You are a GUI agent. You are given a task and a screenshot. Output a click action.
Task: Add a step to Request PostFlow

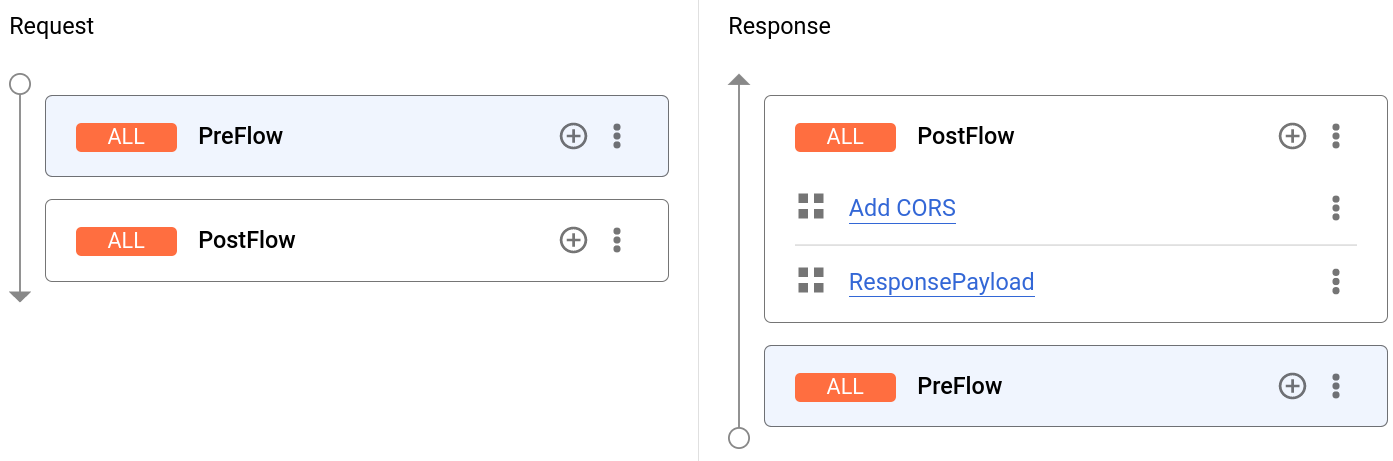[573, 240]
